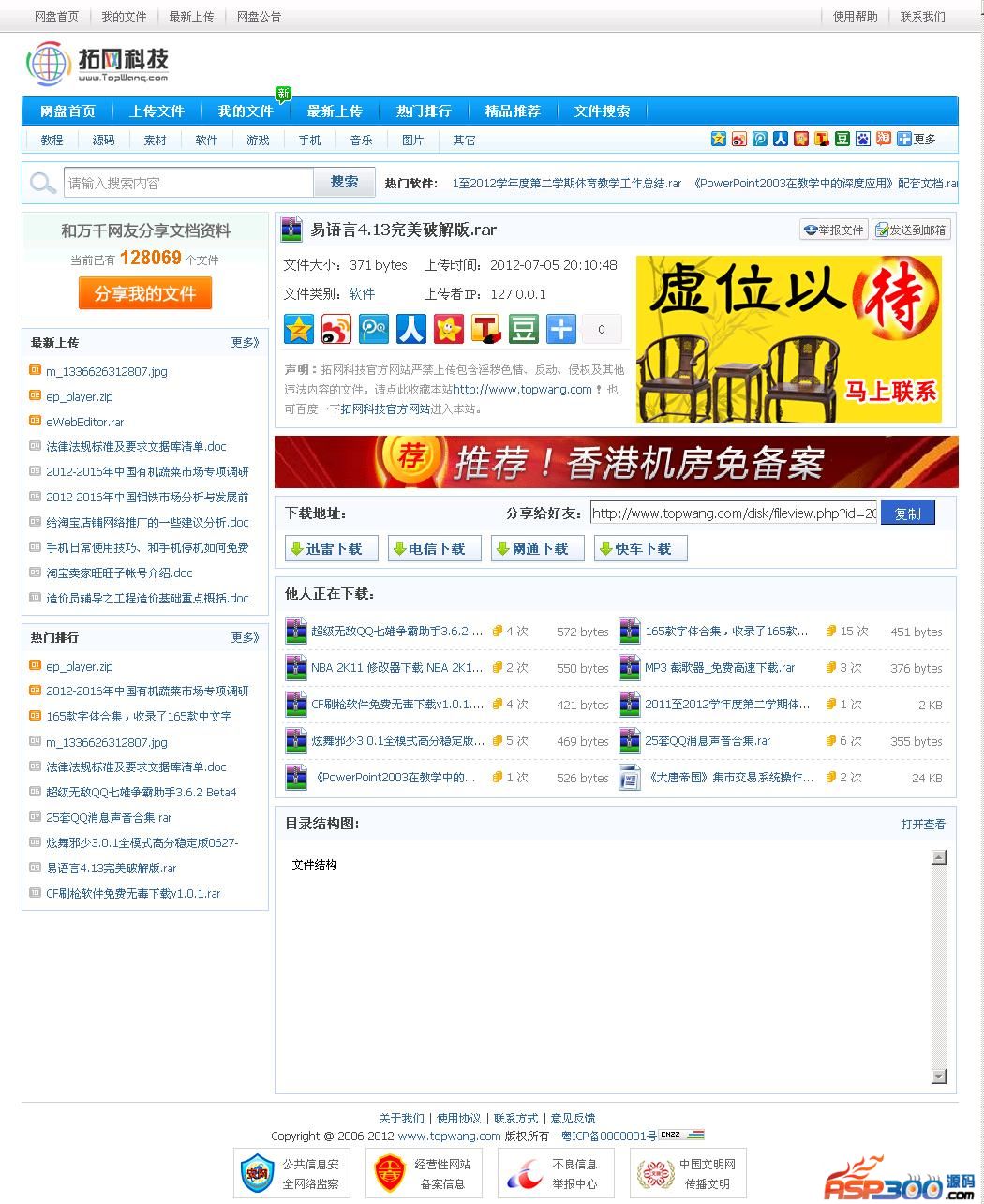Viewport: 984px width, 1204px height.
Task: Click 更多 in 热门排行 panel
Action: click(245, 637)
